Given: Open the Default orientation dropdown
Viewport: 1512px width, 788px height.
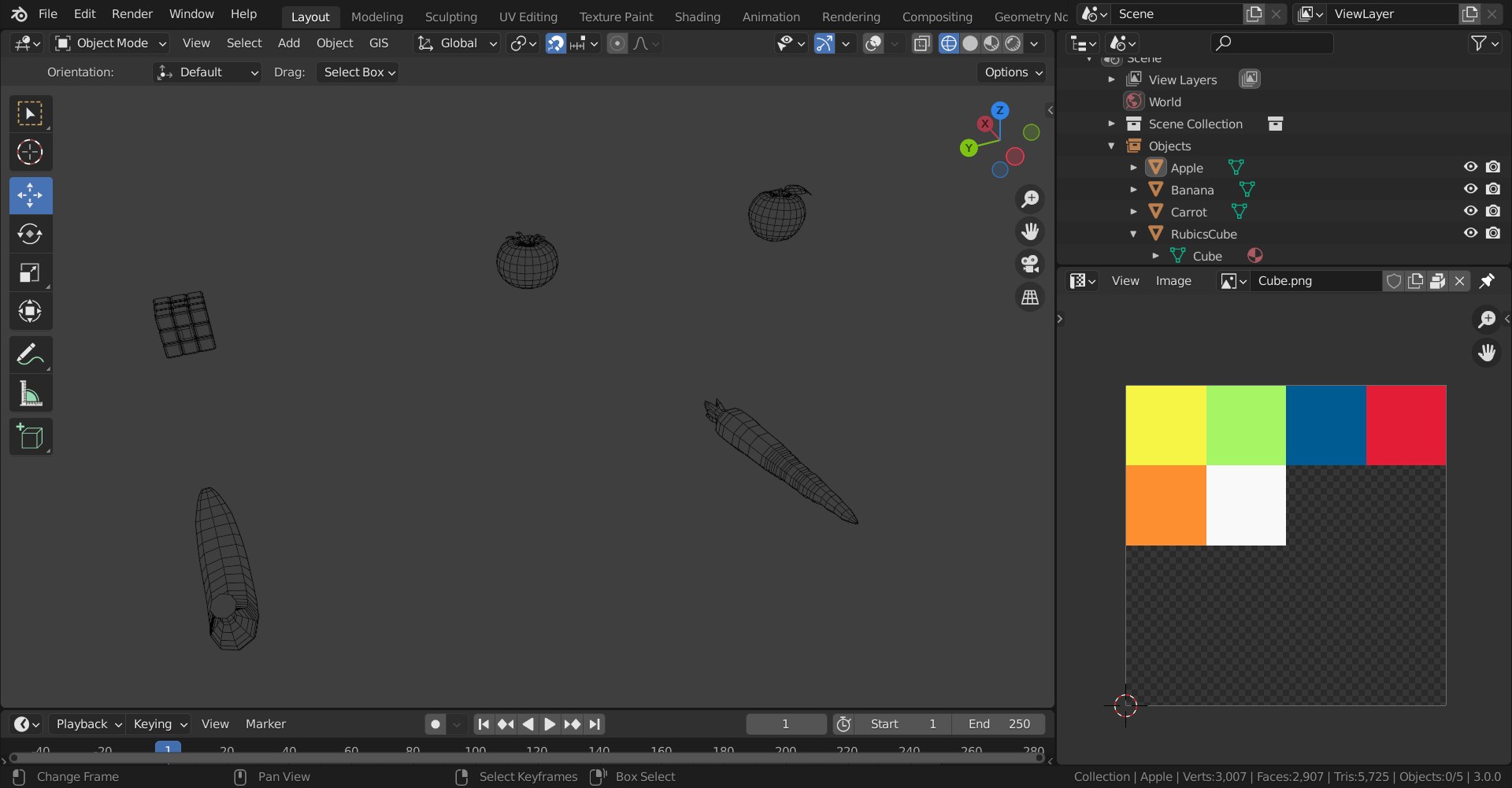Looking at the screenshot, I should pyautogui.click(x=207, y=72).
